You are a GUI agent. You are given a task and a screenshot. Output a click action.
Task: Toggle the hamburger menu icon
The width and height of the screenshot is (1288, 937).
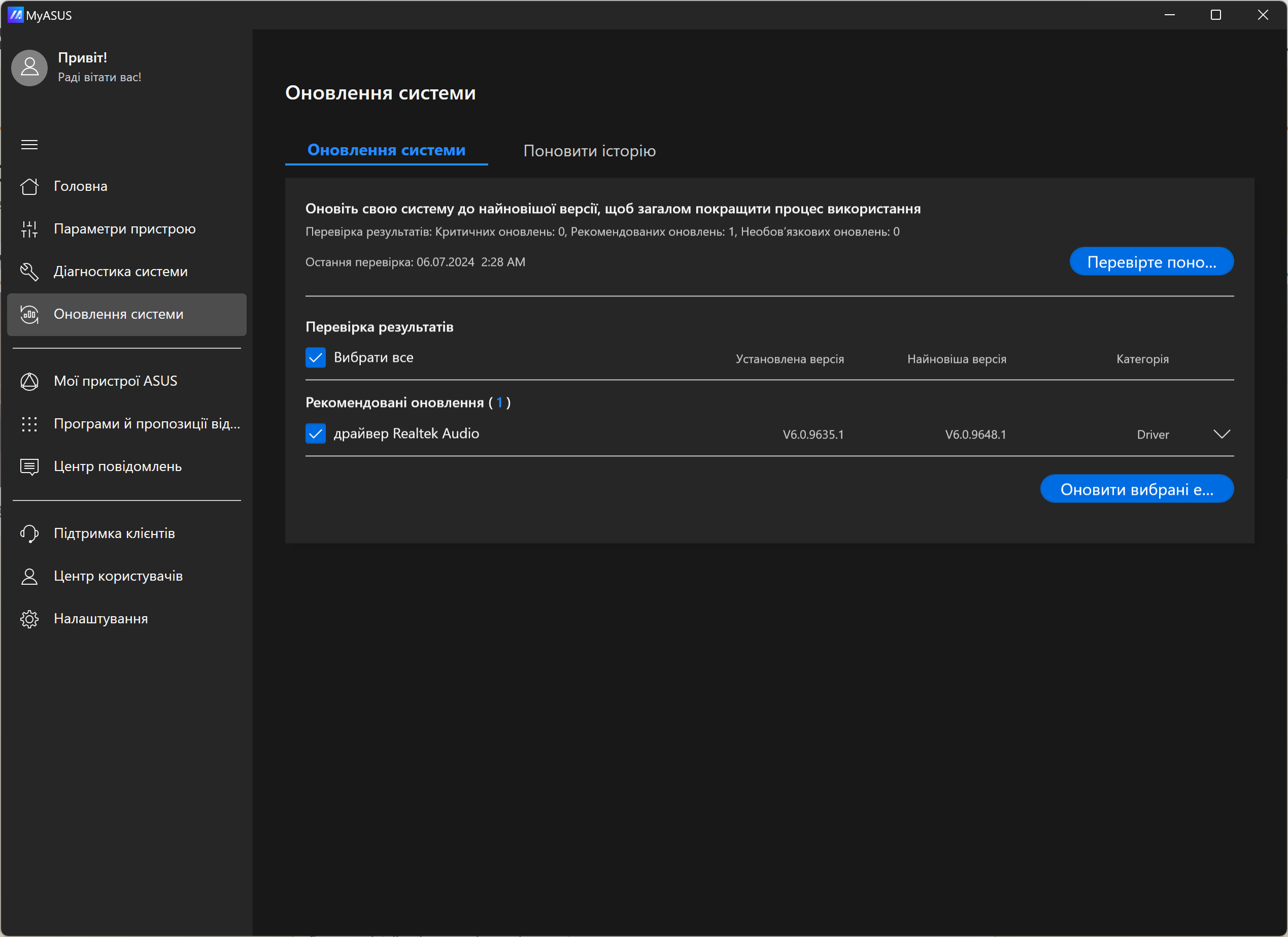click(29, 145)
